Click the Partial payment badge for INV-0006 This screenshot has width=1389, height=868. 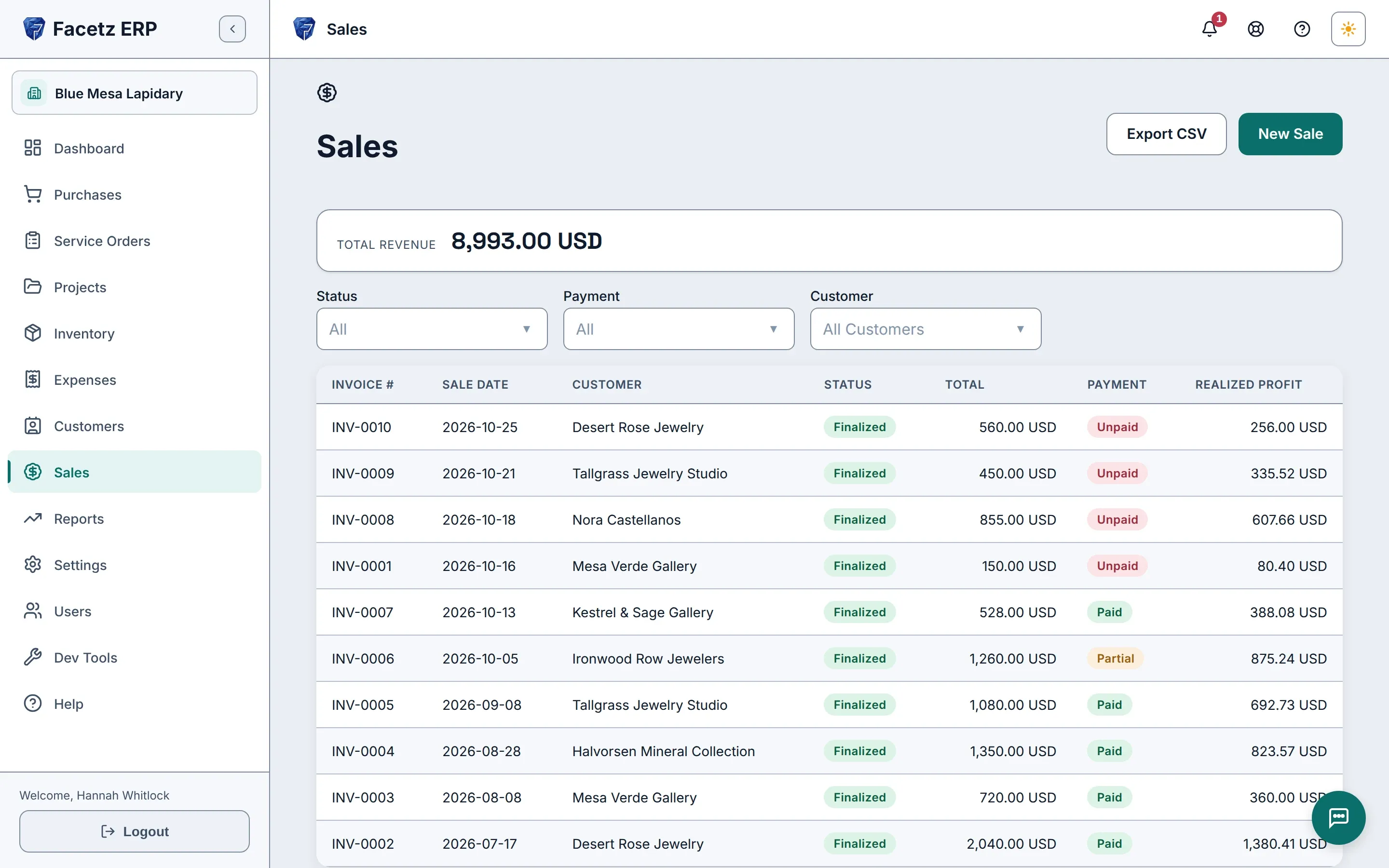[x=1115, y=658]
